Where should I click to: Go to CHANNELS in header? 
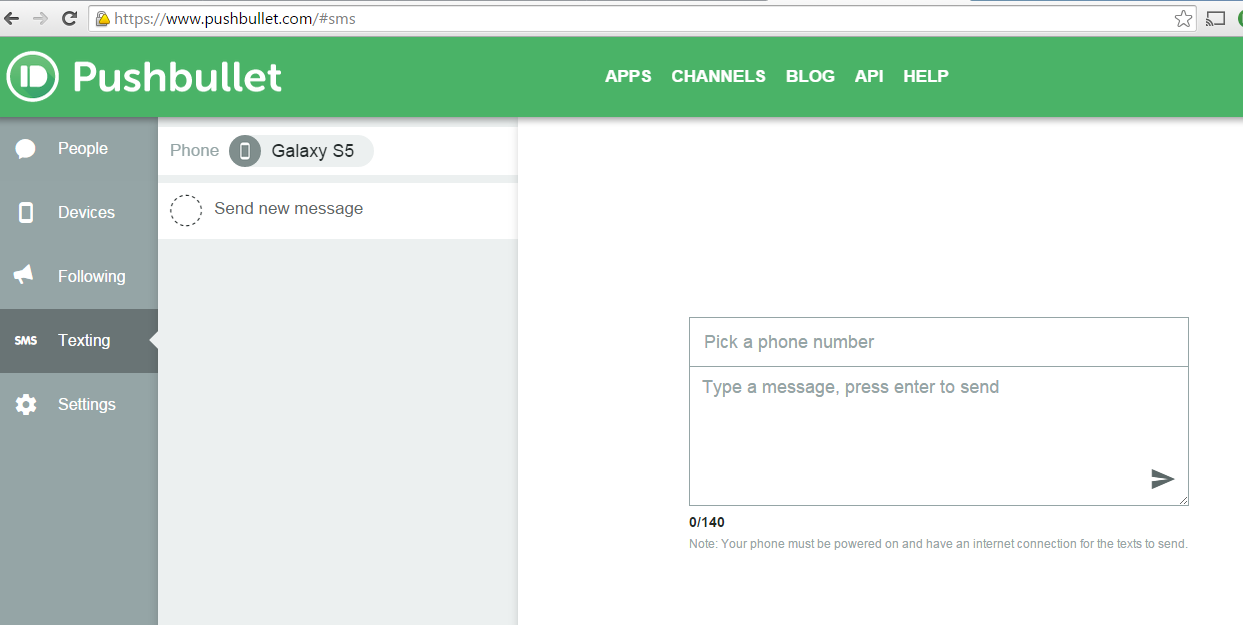[718, 76]
